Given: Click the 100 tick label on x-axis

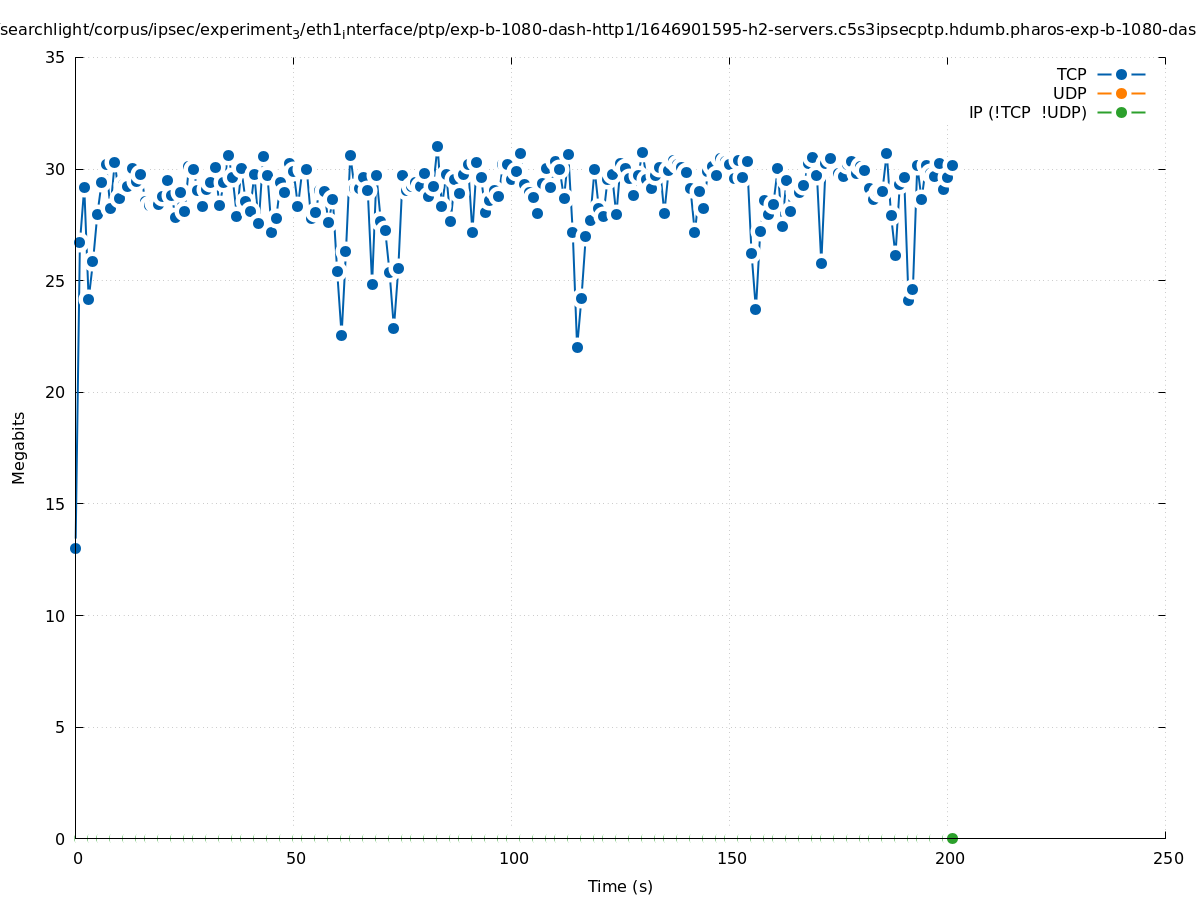Looking at the screenshot, I should pos(513,858).
